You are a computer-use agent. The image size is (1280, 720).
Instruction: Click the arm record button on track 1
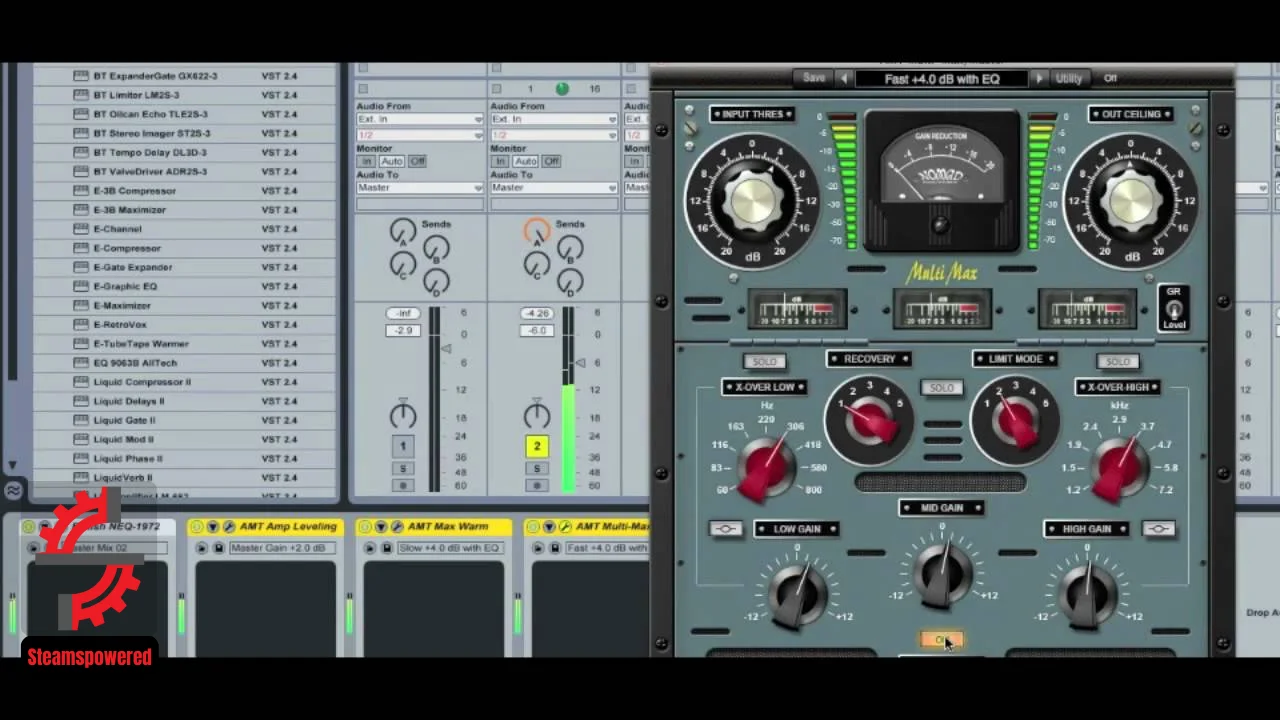[x=403, y=486]
